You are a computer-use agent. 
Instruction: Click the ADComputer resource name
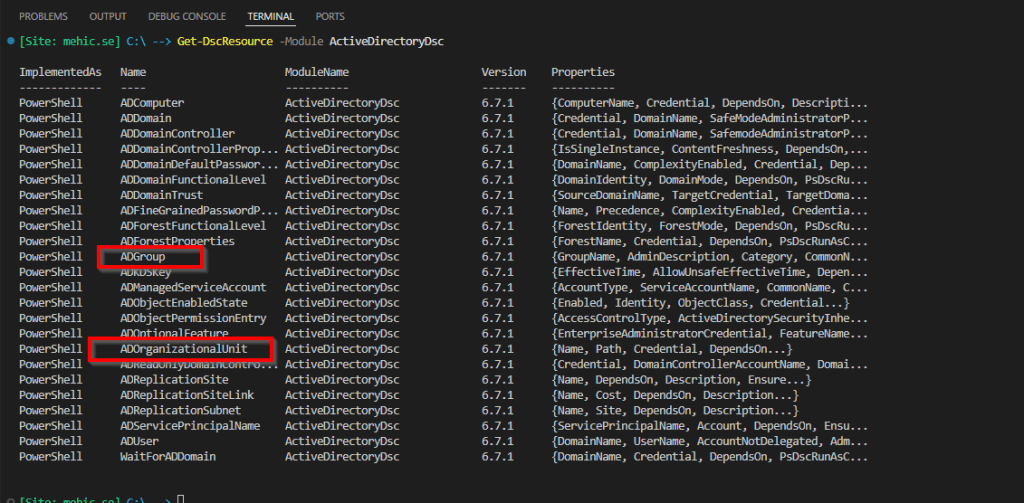(x=152, y=103)
